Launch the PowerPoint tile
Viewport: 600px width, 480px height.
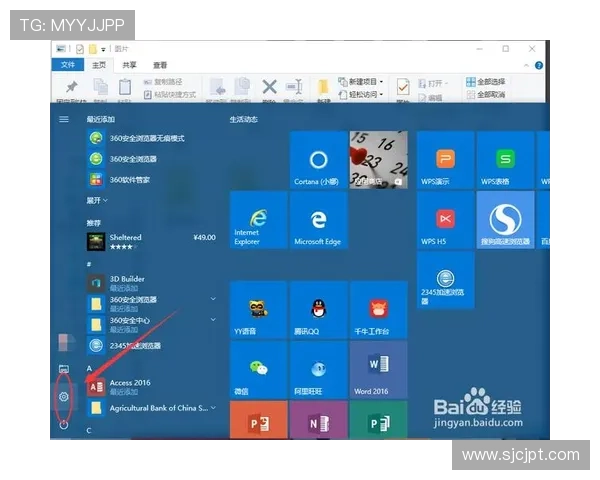coord(259,420)
